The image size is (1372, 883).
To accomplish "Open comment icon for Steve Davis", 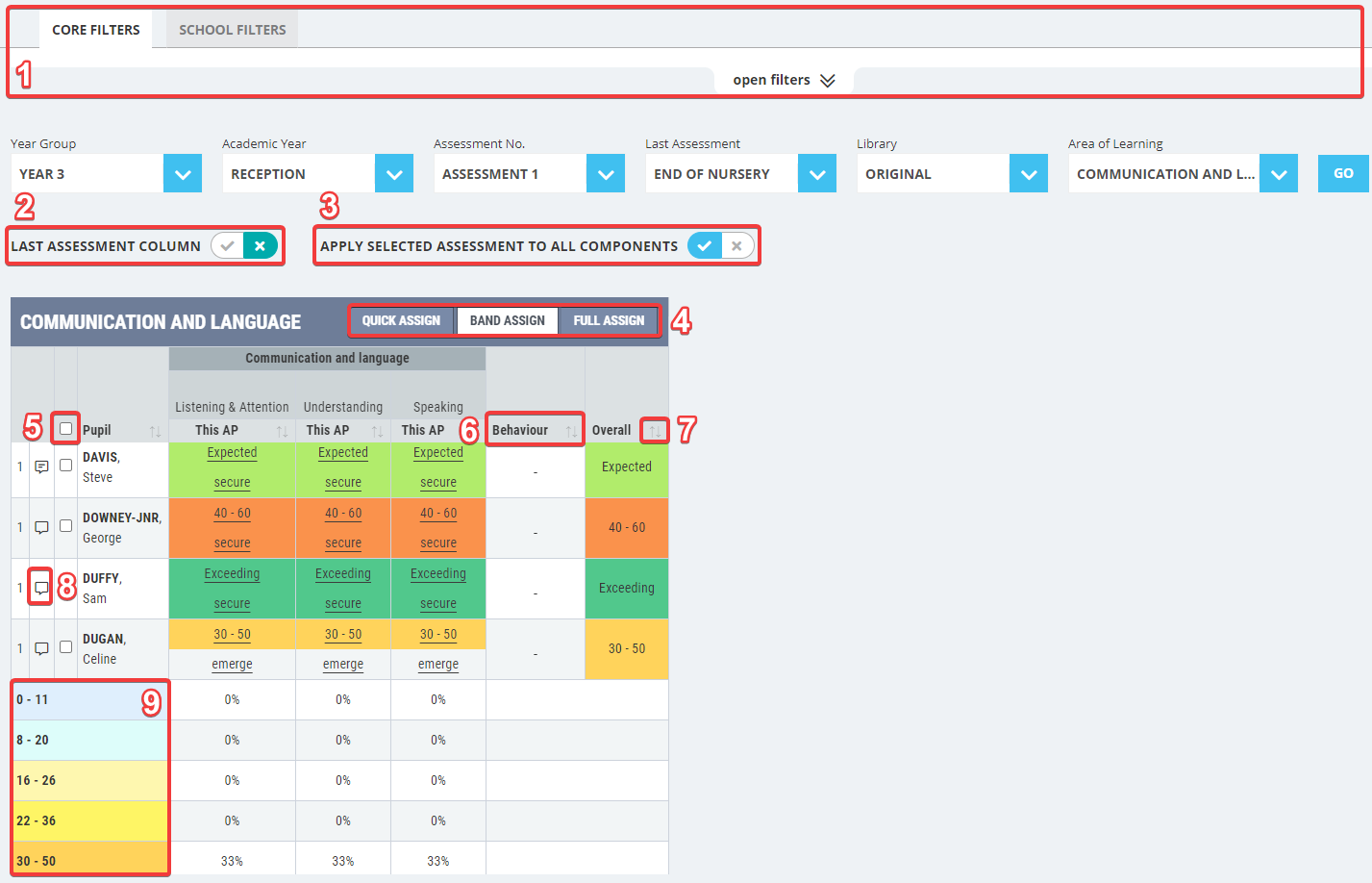I will (41, 467).
